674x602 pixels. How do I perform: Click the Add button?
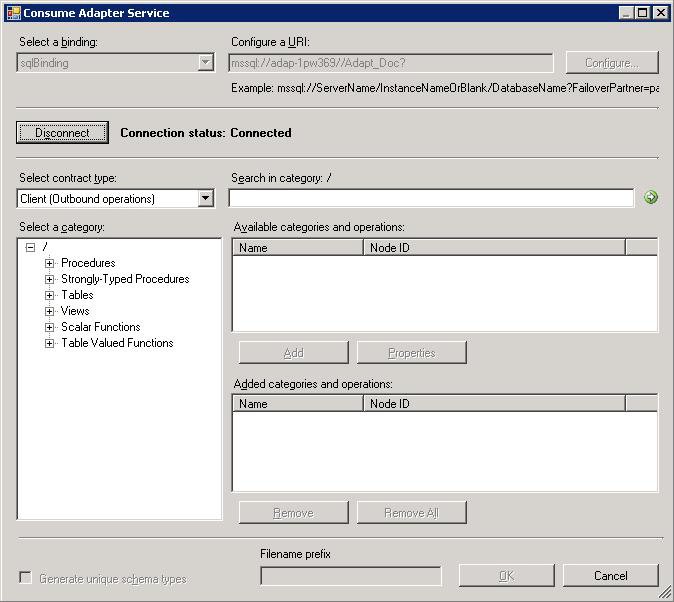click(x=294, y=353)
